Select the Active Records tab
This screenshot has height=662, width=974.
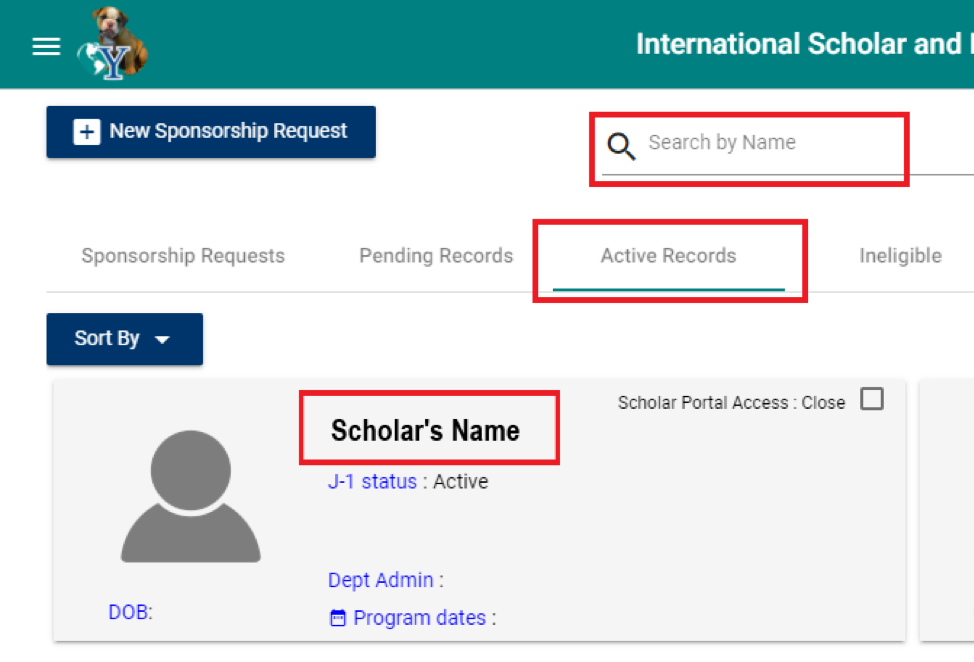tap(668, 256)
